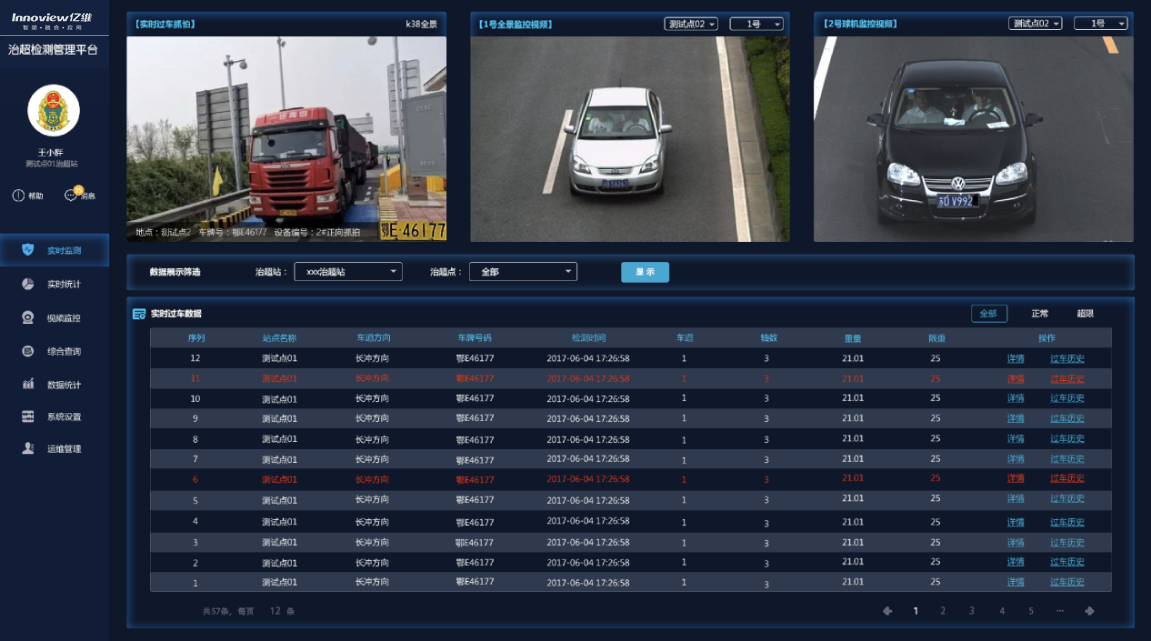This screenshot has width=1151, height=641.
Task: Click the 综合查询 sidebar icon
Action: 28,351
